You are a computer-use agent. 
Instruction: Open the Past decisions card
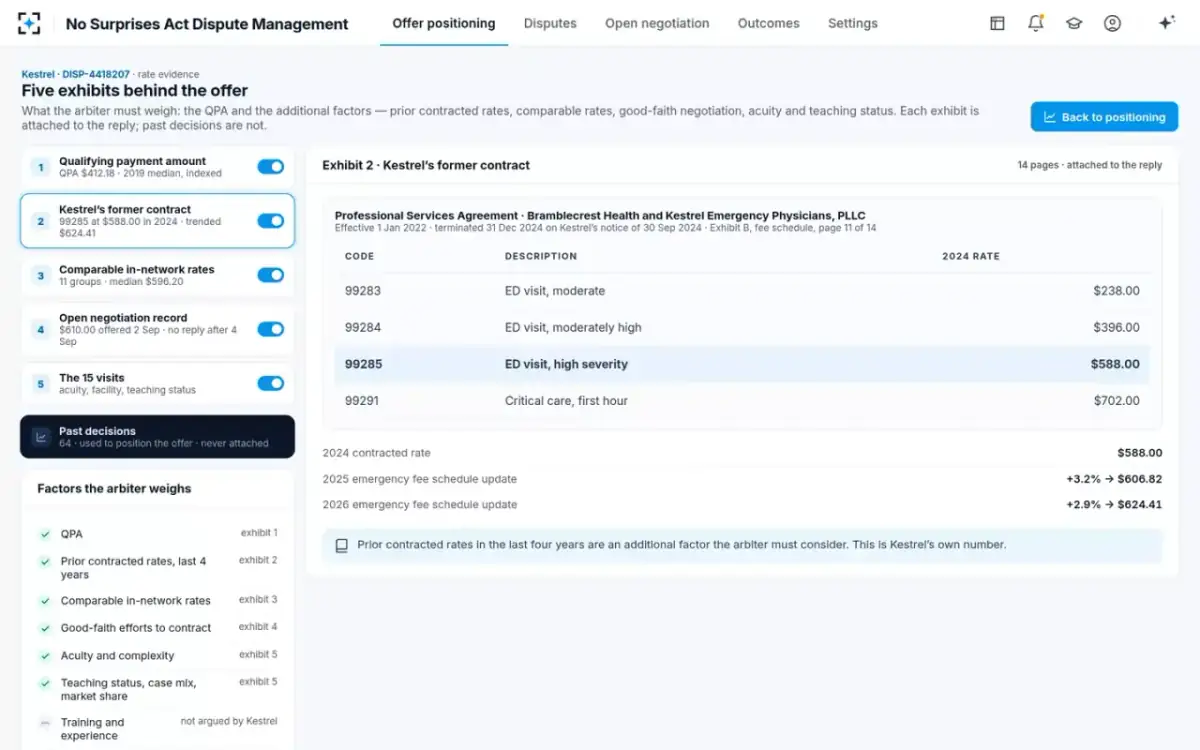158,437
